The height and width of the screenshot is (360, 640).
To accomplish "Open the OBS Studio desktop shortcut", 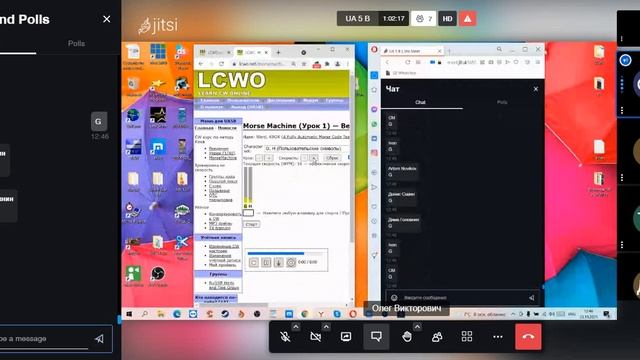I will pos(158,276).
